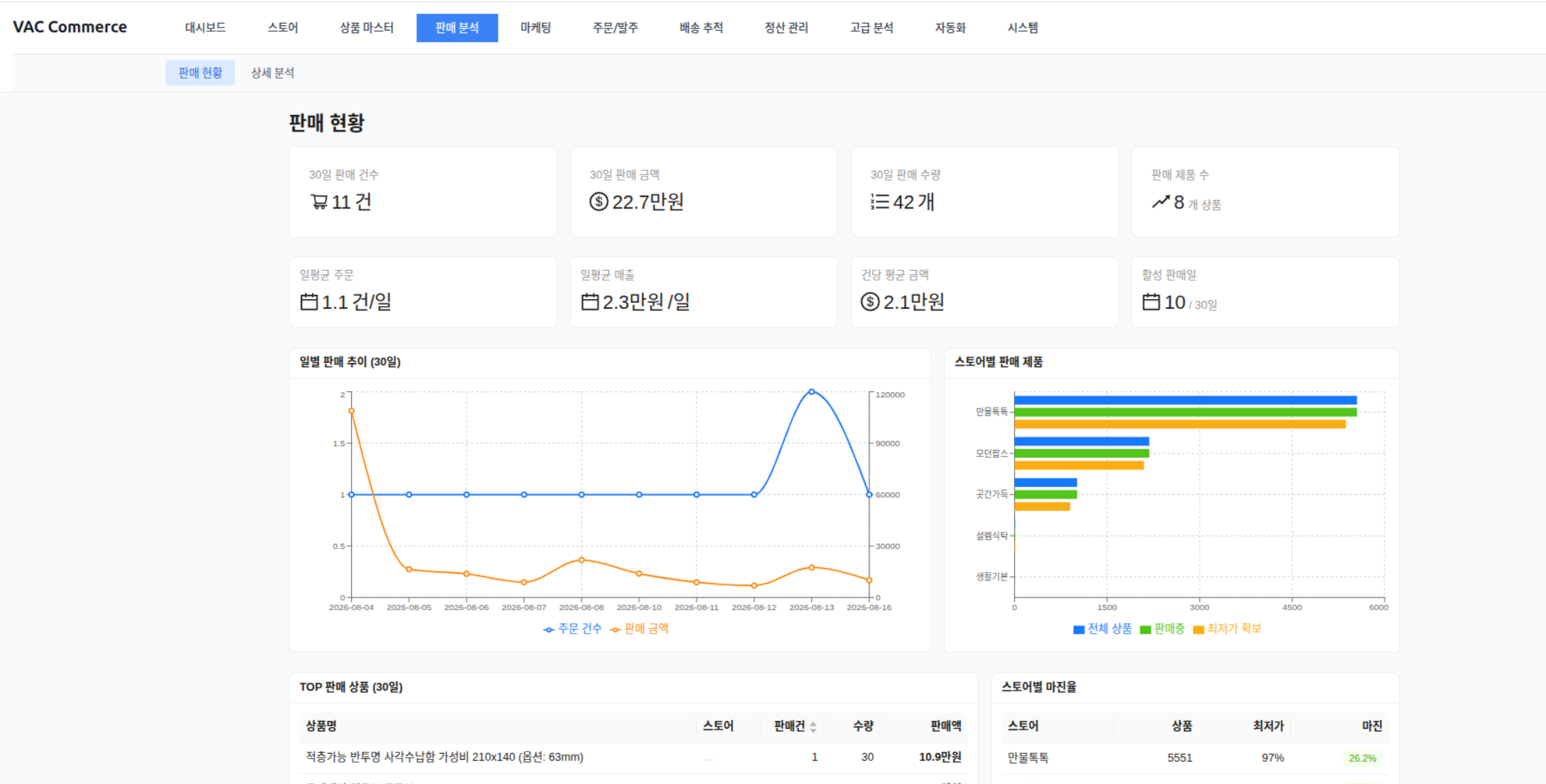Switch to the 판매 현황 tab
1546x784 pixels.
pyautogui.click(x=200, y=73)
